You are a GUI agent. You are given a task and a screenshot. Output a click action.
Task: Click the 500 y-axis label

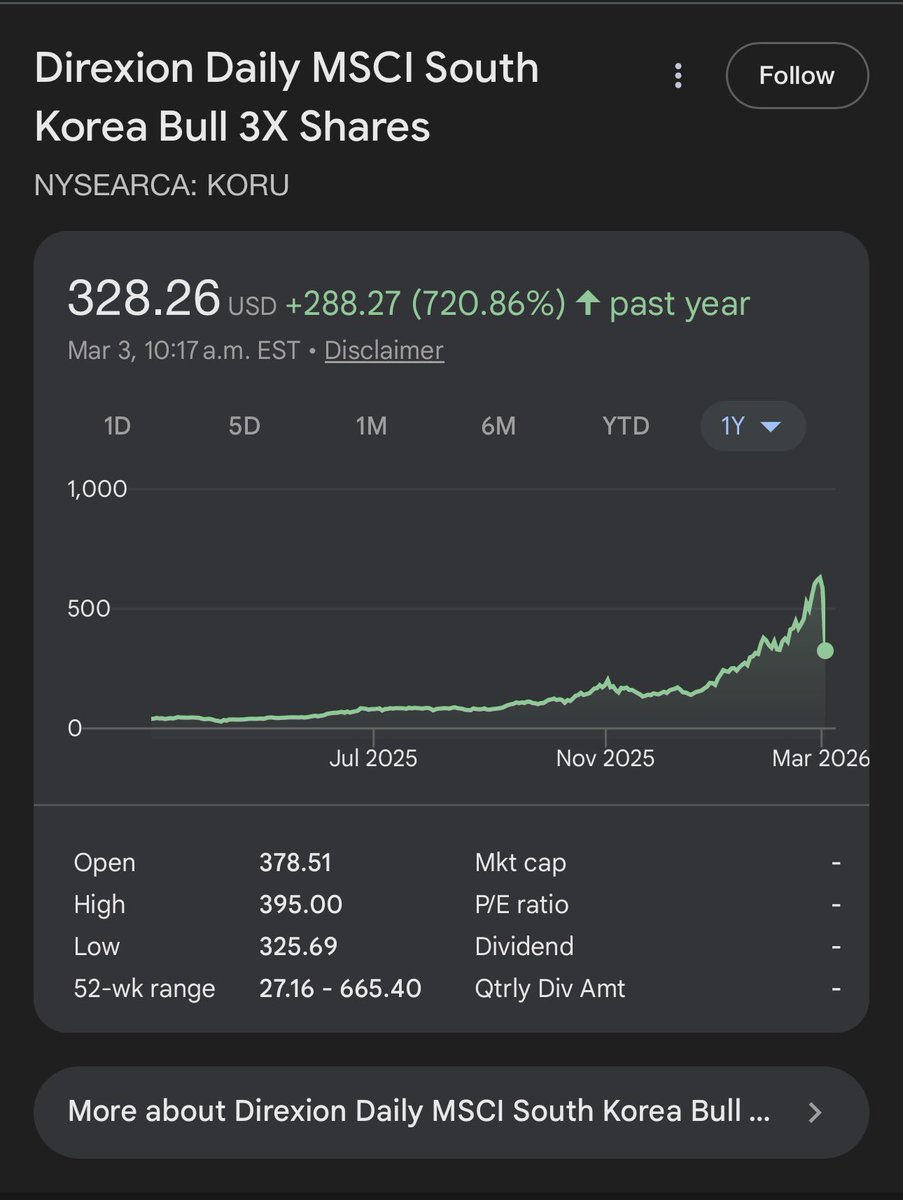(88, 608)
